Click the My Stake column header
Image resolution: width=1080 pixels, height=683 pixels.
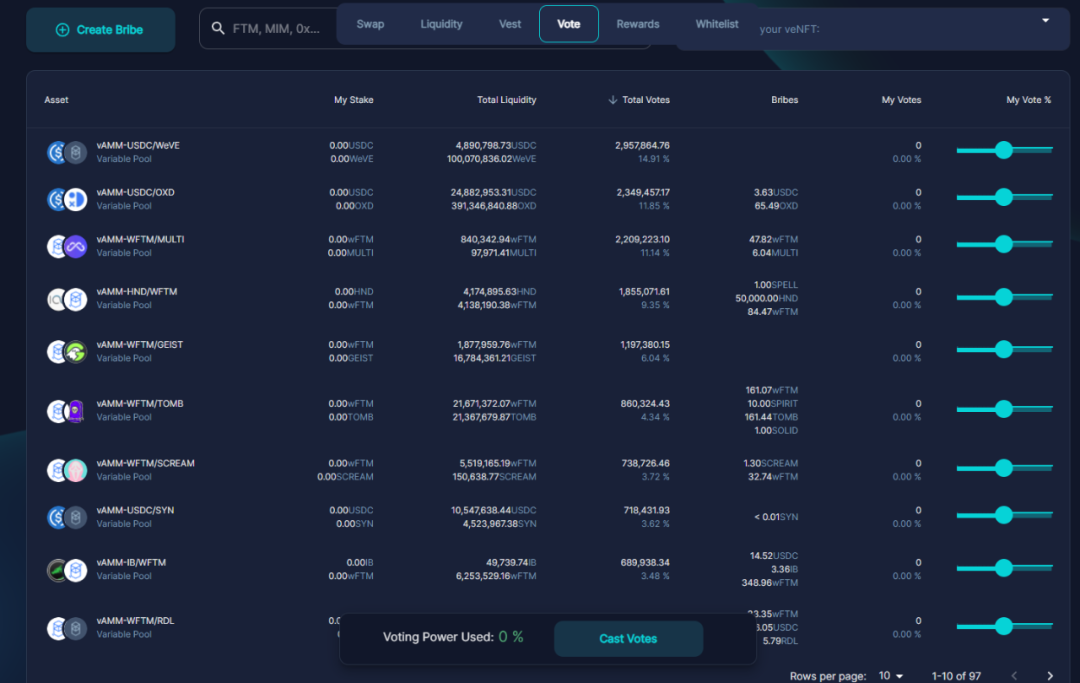[x=353, y=100]
